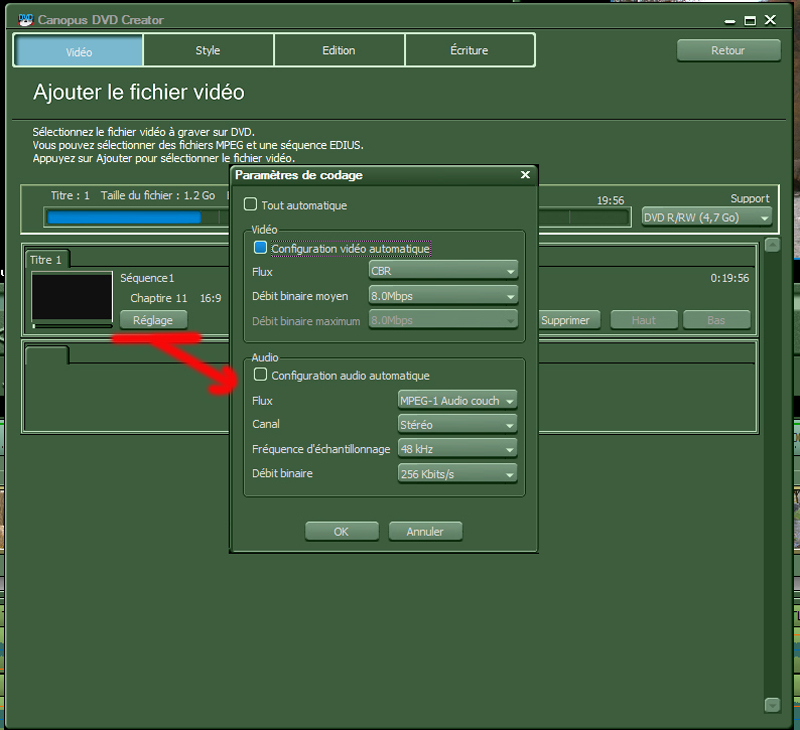Open the audio Flux MPEG-1 dropdown
The width and height of the screenshot is (800, 730).
pos(457,400)
